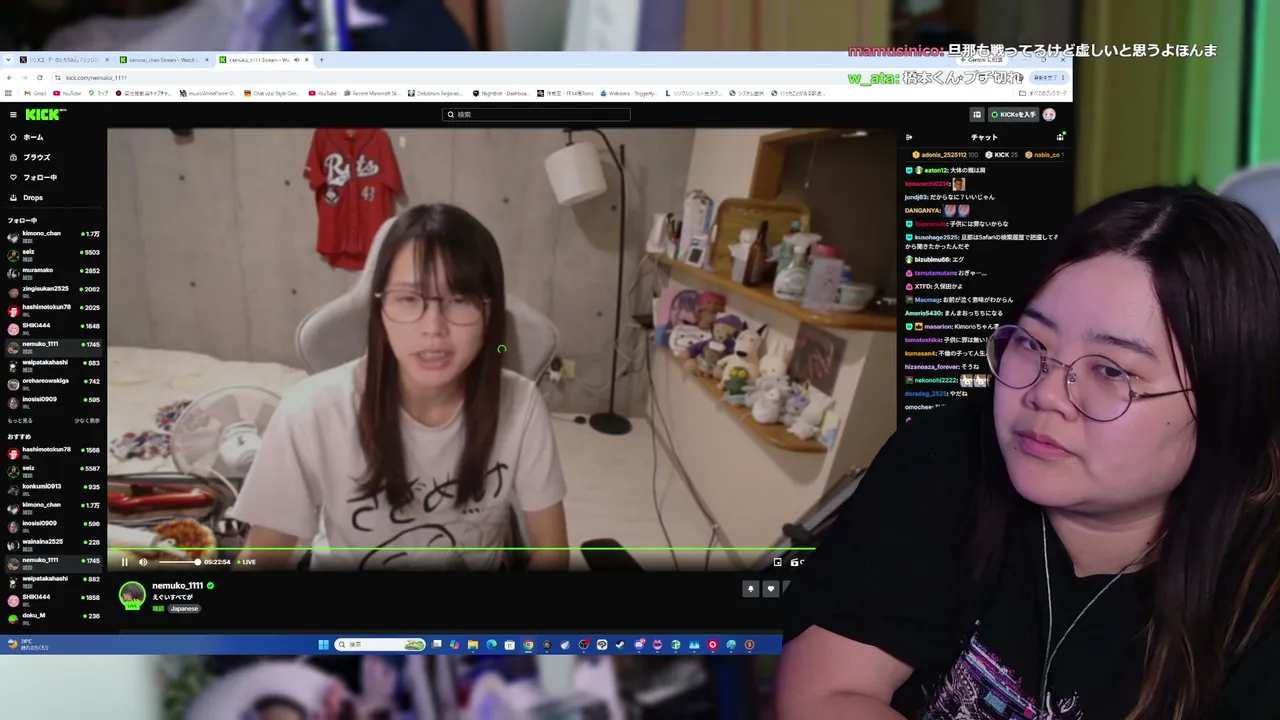Click the Kick search field
The height and width of the screenshot is (720, 1280).
coord(536,115)
